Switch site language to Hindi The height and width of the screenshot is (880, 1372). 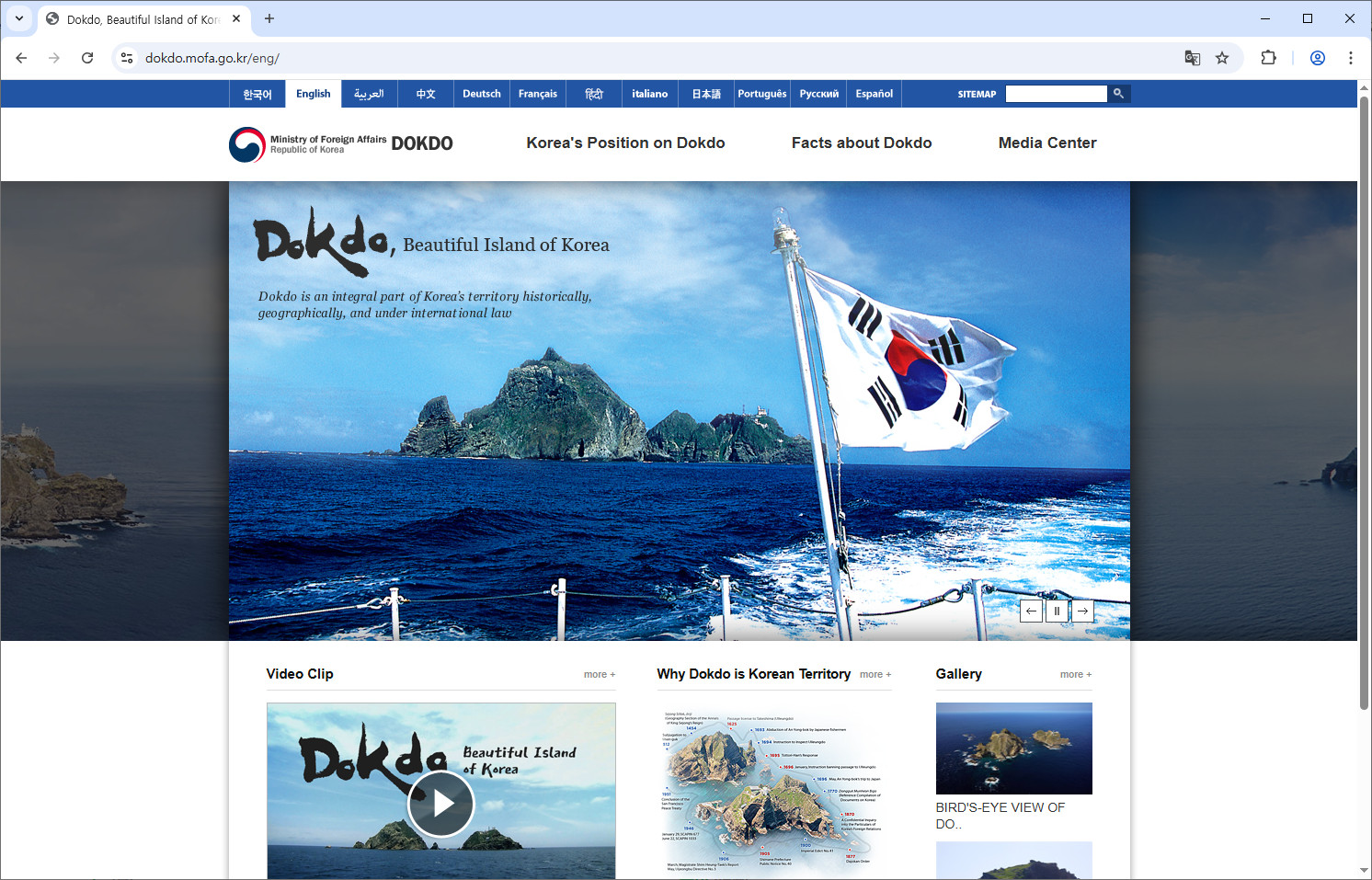594,94
